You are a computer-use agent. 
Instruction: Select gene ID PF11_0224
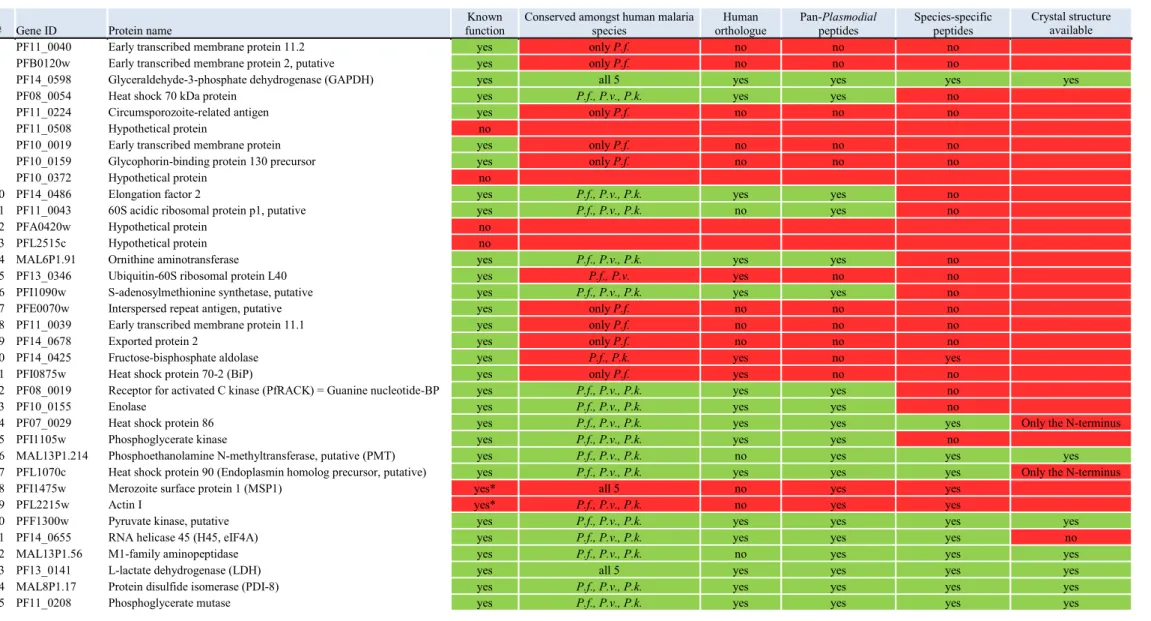pyautogui.click(x=44, y=112)
